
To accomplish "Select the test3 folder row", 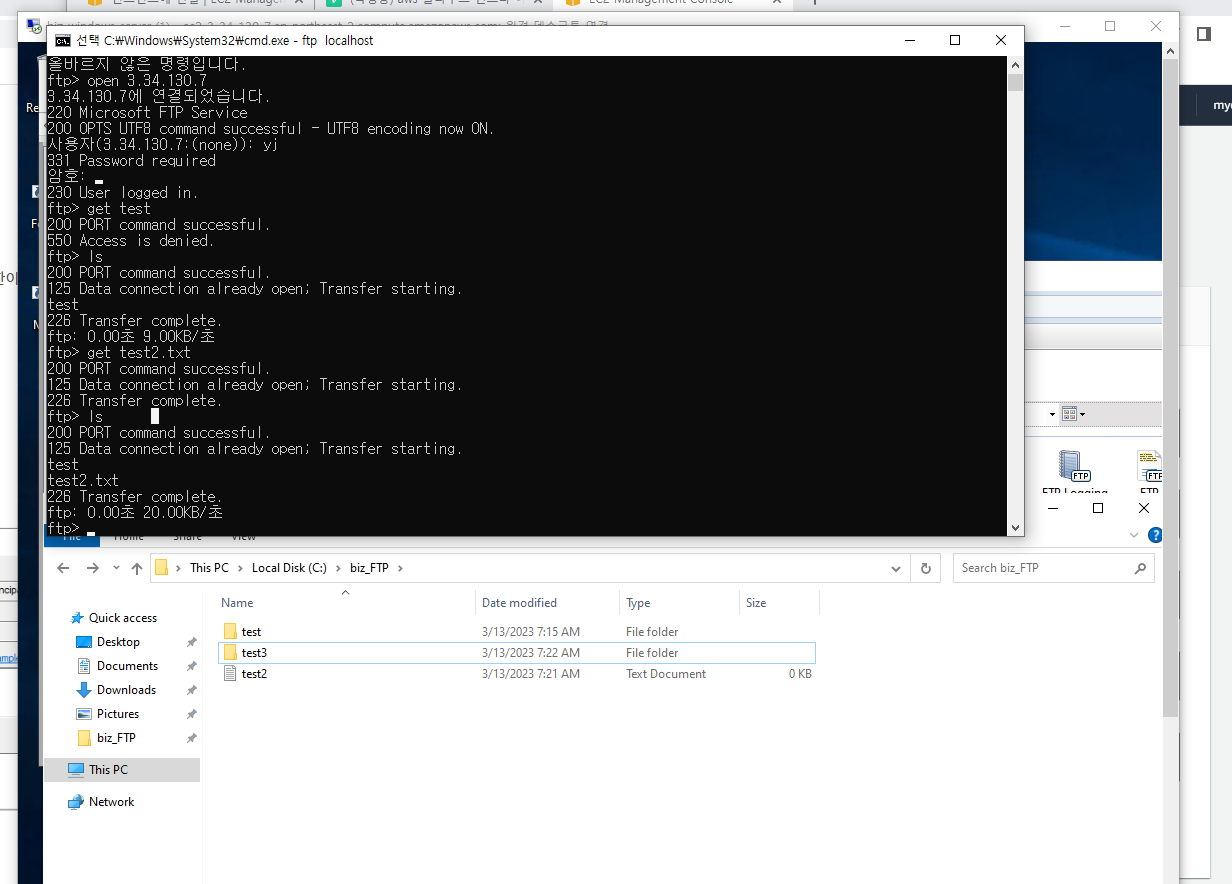I will click(x=516, y=653).
